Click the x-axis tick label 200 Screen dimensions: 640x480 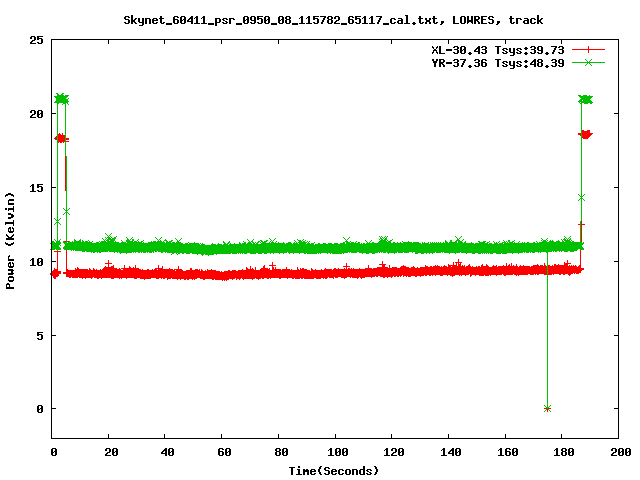click(x=620, y=452)
